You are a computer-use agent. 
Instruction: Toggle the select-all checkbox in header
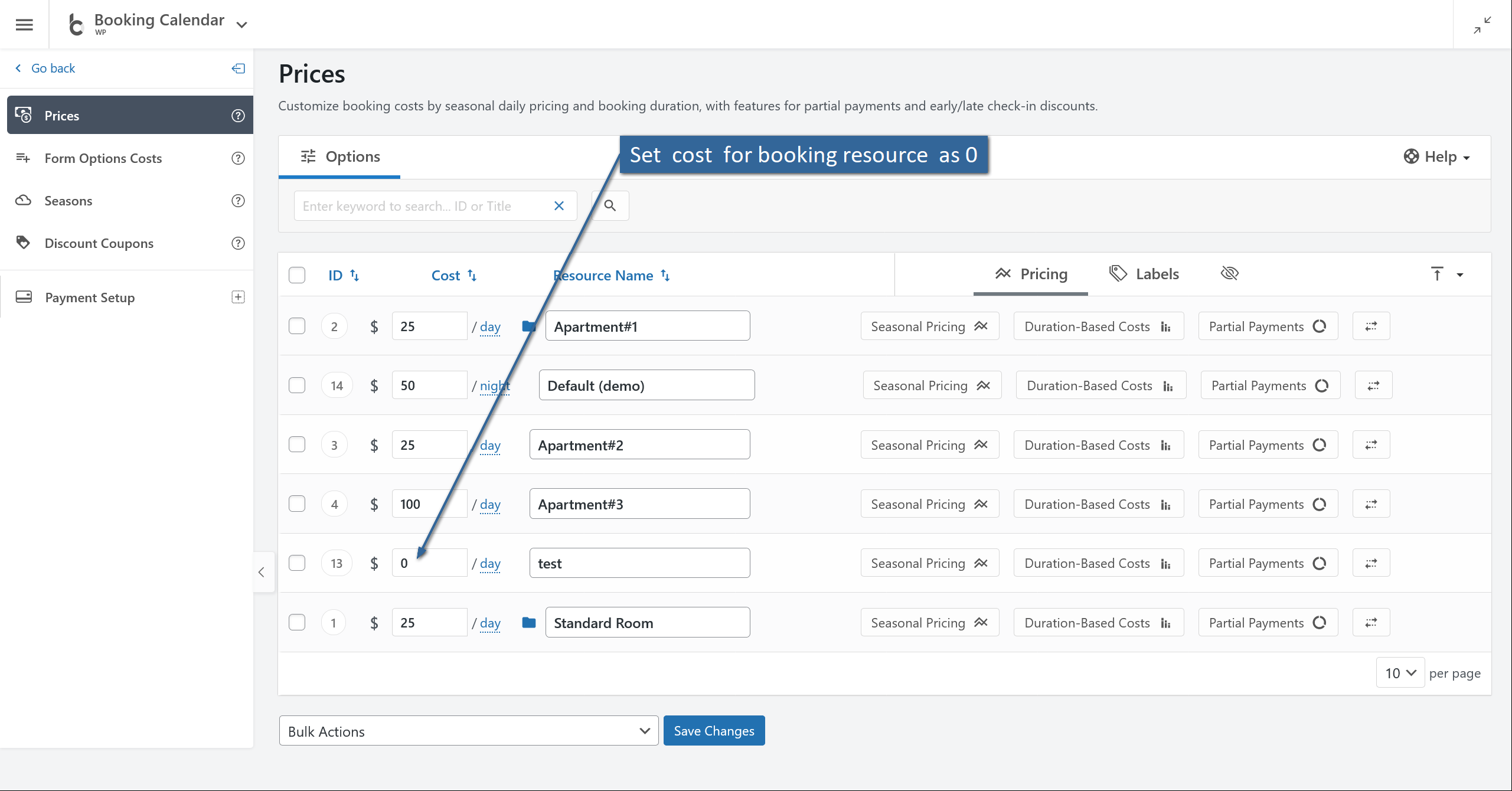click(297, 275)
